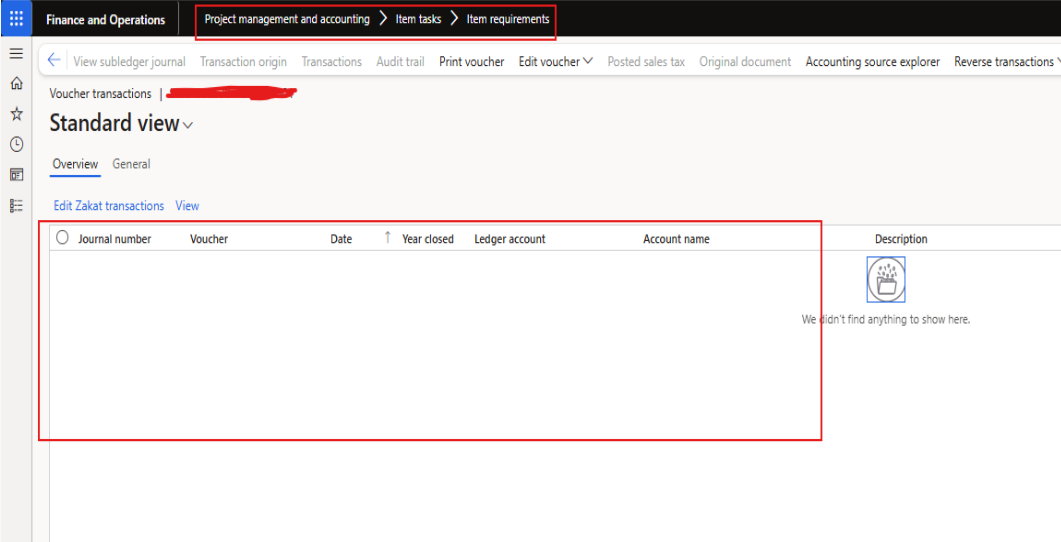The image size is (1061, 542).
Task: Switch to the General tab
Action: tap(131, 164)
